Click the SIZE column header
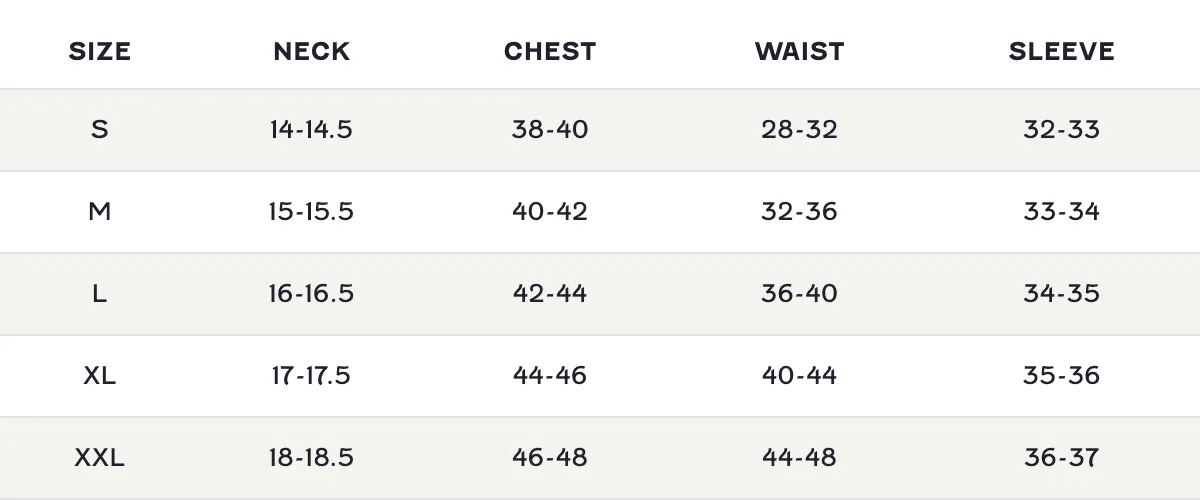 [x=100, y=51]
